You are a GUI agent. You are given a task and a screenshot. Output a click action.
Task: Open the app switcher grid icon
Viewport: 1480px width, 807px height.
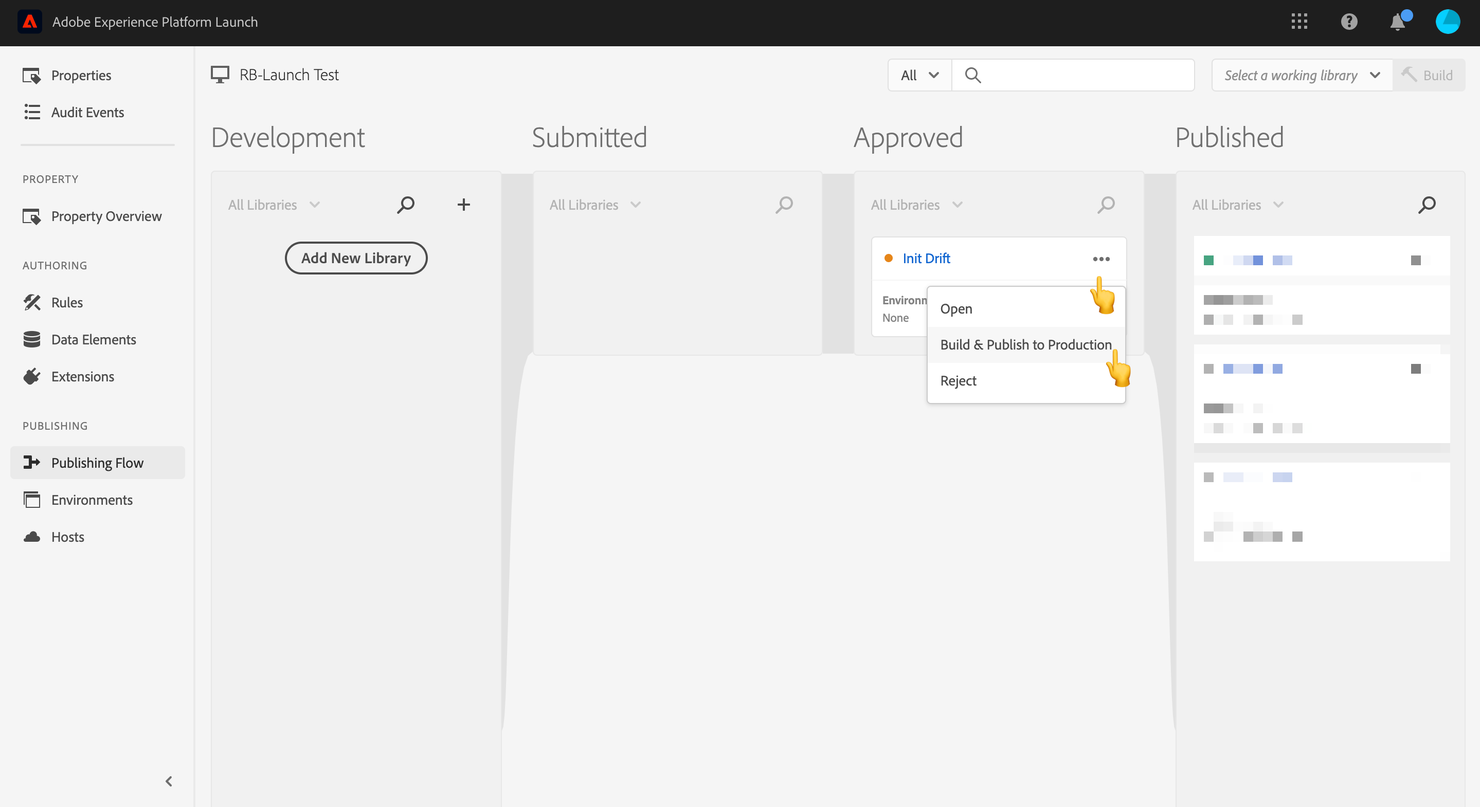pyautogui.click(x=1299, y=21)
